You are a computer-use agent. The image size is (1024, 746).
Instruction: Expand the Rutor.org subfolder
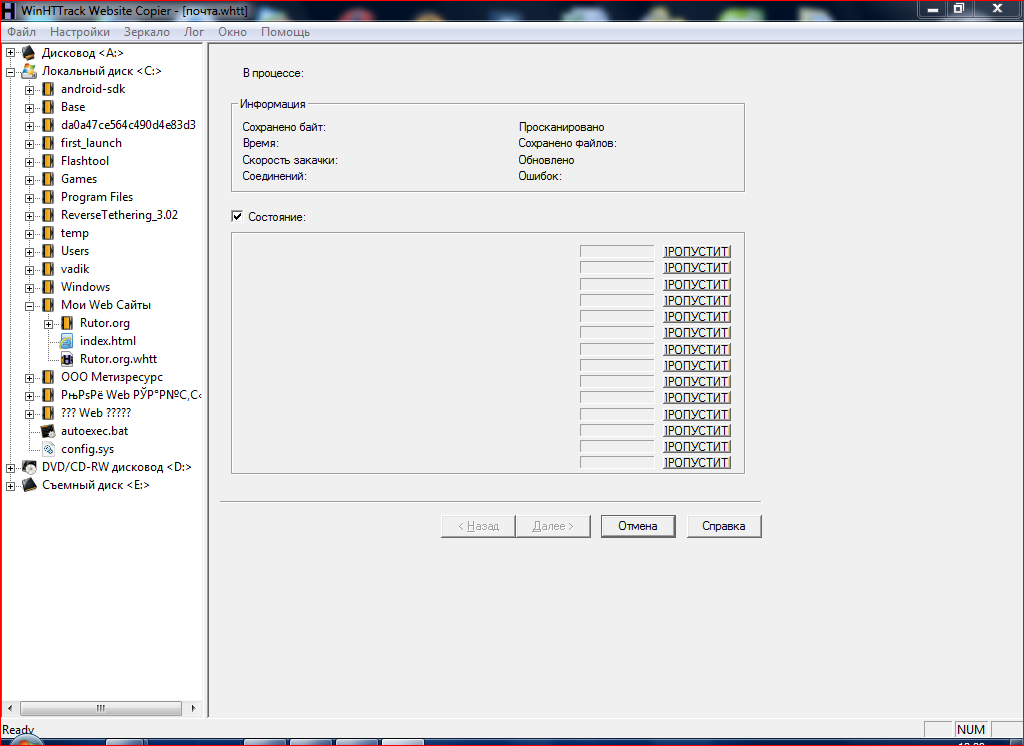[49, 323]
